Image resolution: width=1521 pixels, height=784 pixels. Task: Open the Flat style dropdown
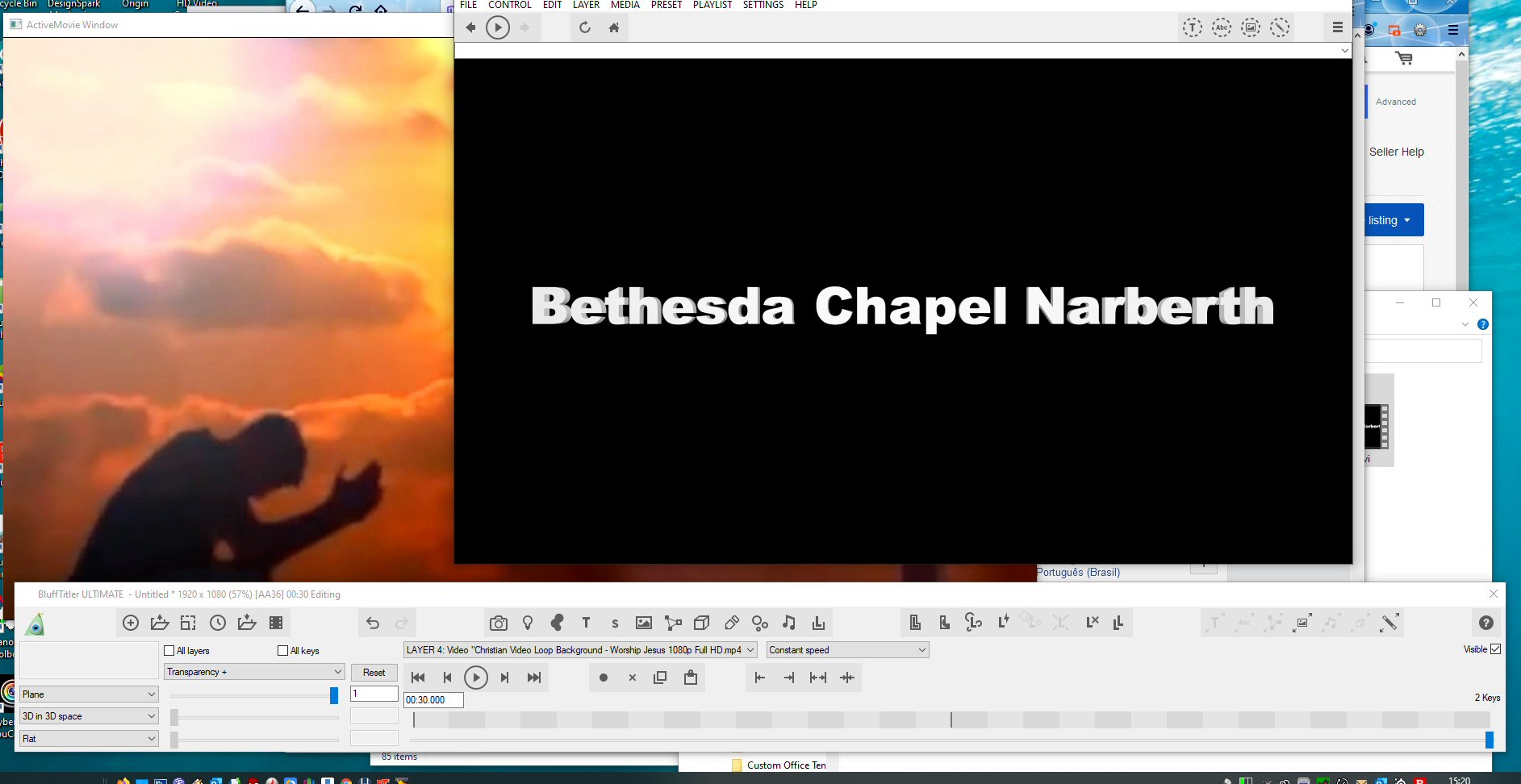coord(89,739)
